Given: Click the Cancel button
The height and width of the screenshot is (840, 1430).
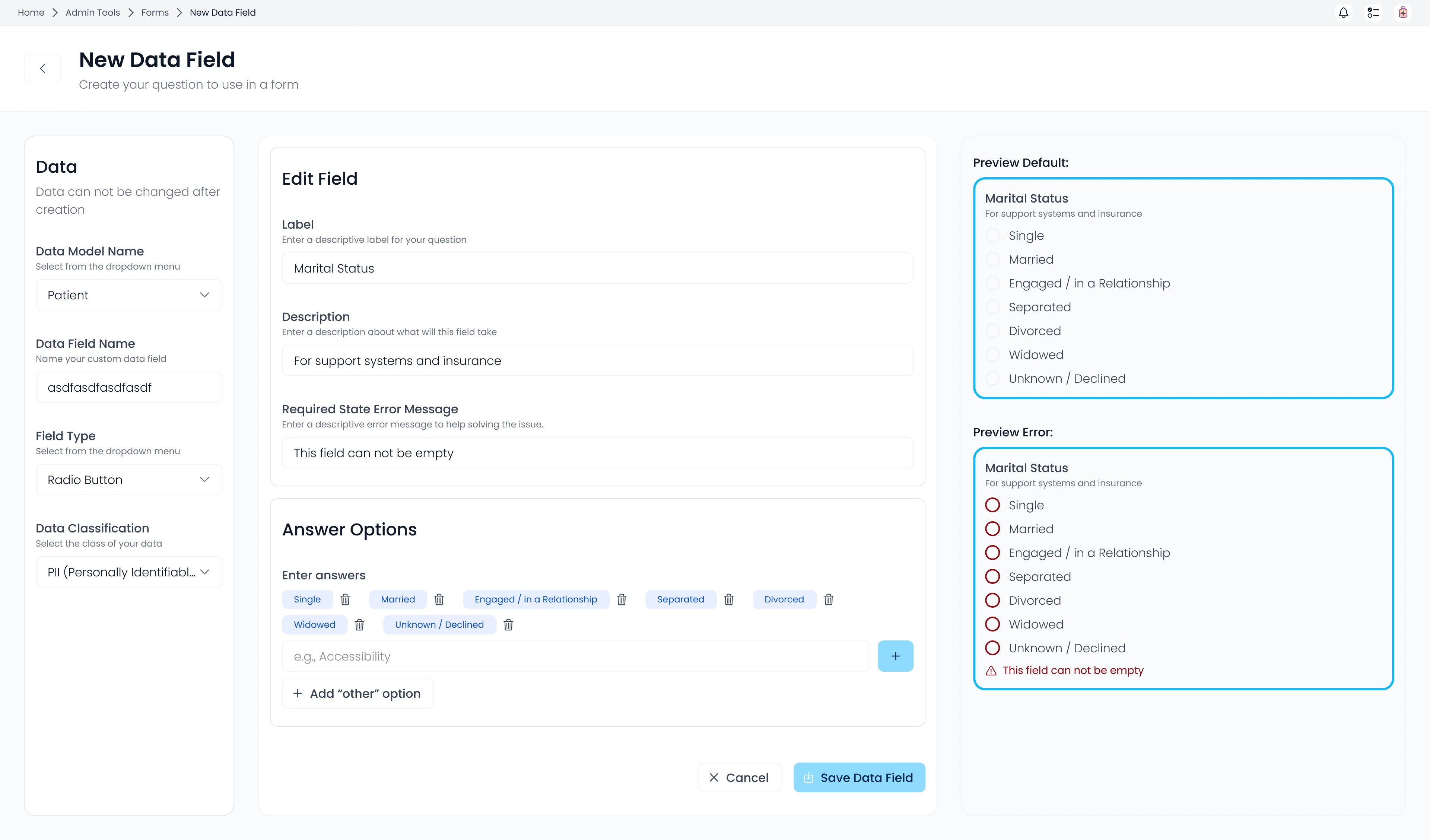Looking at the screenshot, I should click(x=740, y=777).
